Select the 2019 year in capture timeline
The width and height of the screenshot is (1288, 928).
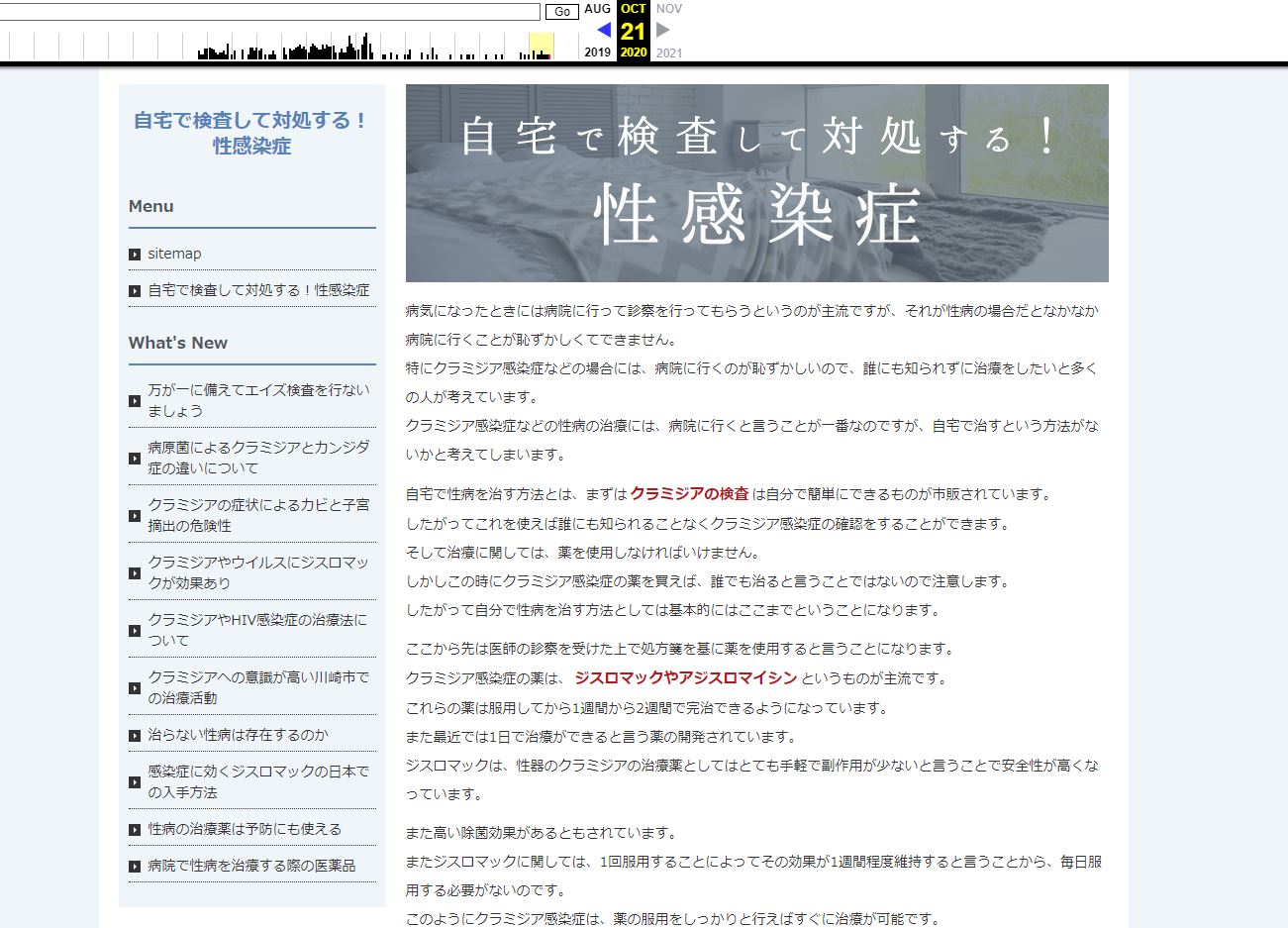pyautogui.click(x=598, y=52)
